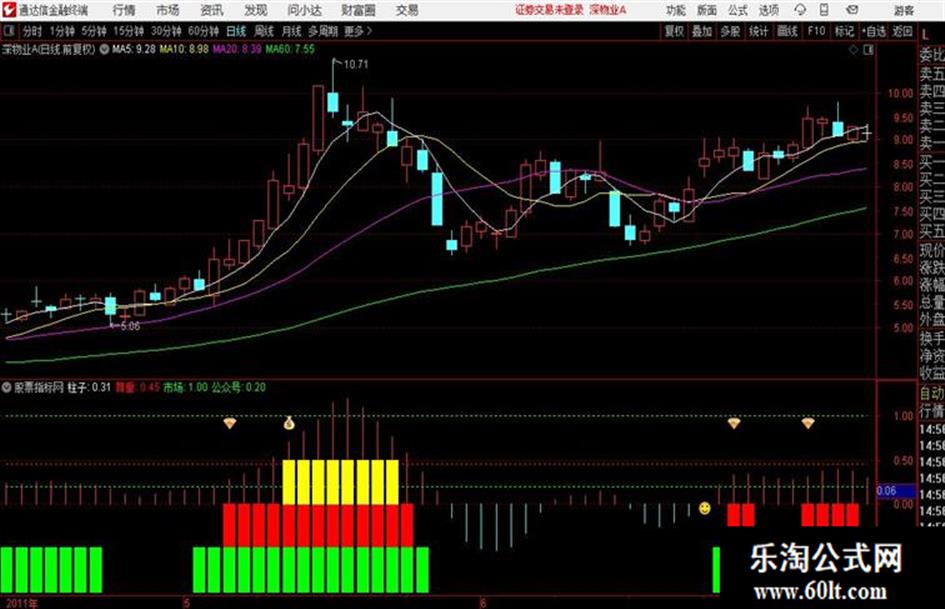This screenshot has width=945, height=609.
Task: Open the 版面 menu
Action: (706, 10)
